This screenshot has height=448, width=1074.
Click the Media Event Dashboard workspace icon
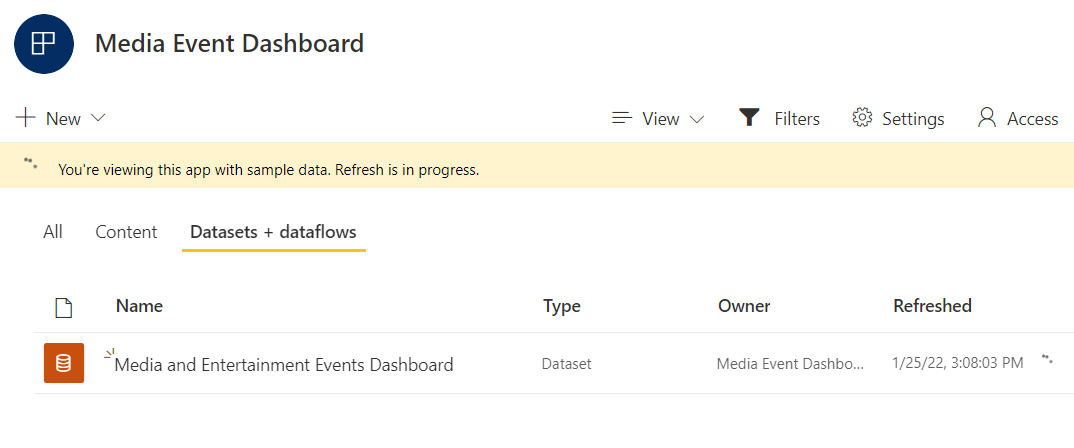pos(44,44)
